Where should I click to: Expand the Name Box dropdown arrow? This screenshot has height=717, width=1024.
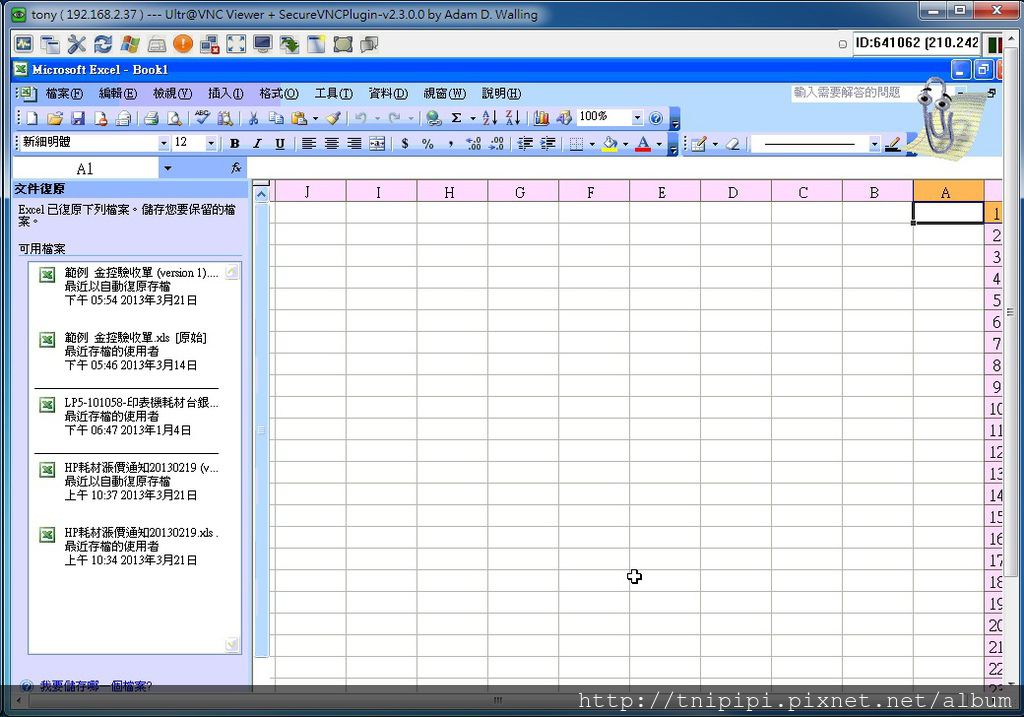(x=168, y=168)
